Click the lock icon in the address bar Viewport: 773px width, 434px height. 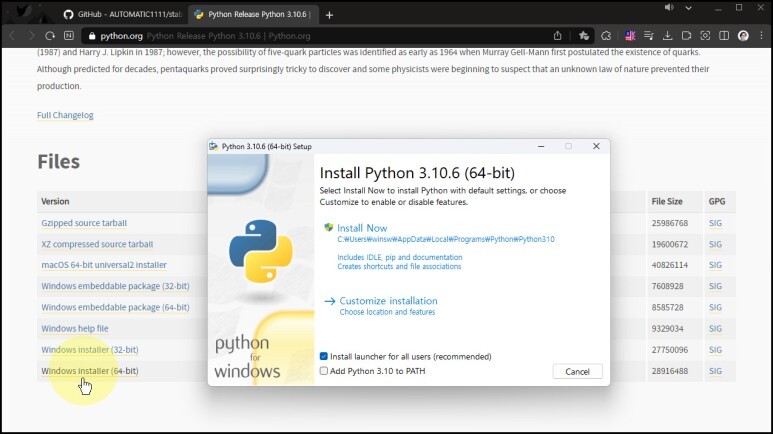tap(91, 36)
